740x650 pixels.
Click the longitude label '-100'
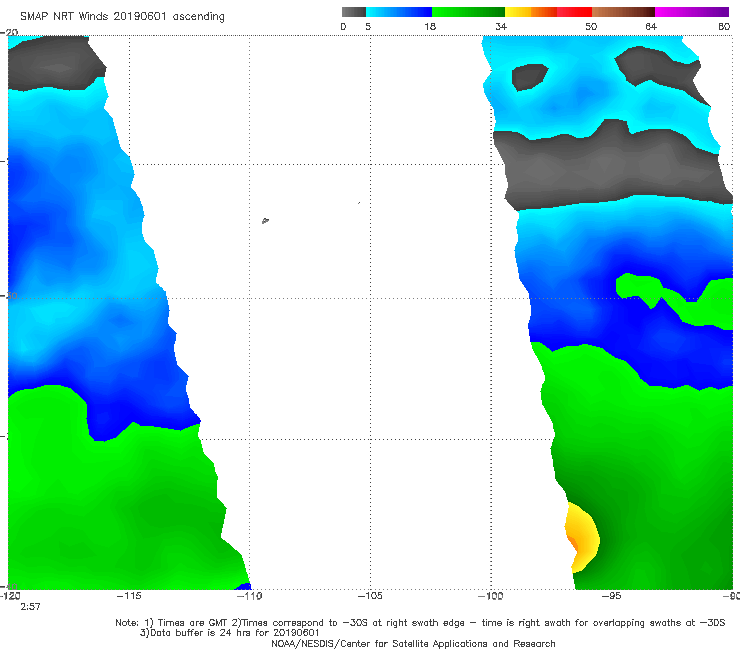(x=490, y=596)
